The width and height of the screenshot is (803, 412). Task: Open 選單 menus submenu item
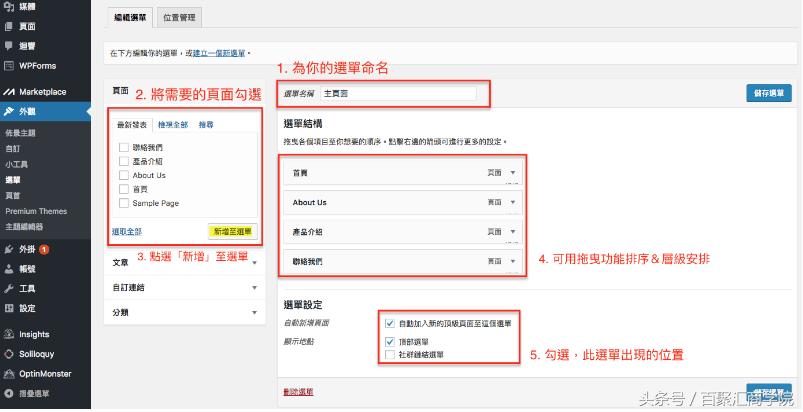click(x=13, y=180)
